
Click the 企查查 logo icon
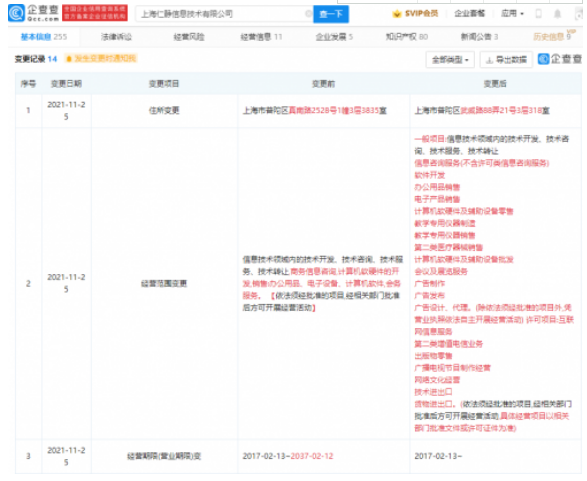pos(16,13)
